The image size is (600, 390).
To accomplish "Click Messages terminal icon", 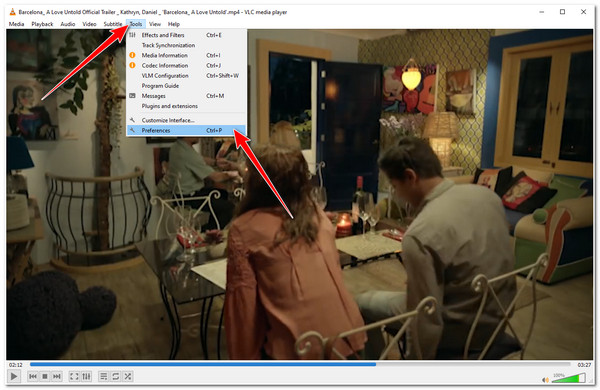I will pos(132,96).
